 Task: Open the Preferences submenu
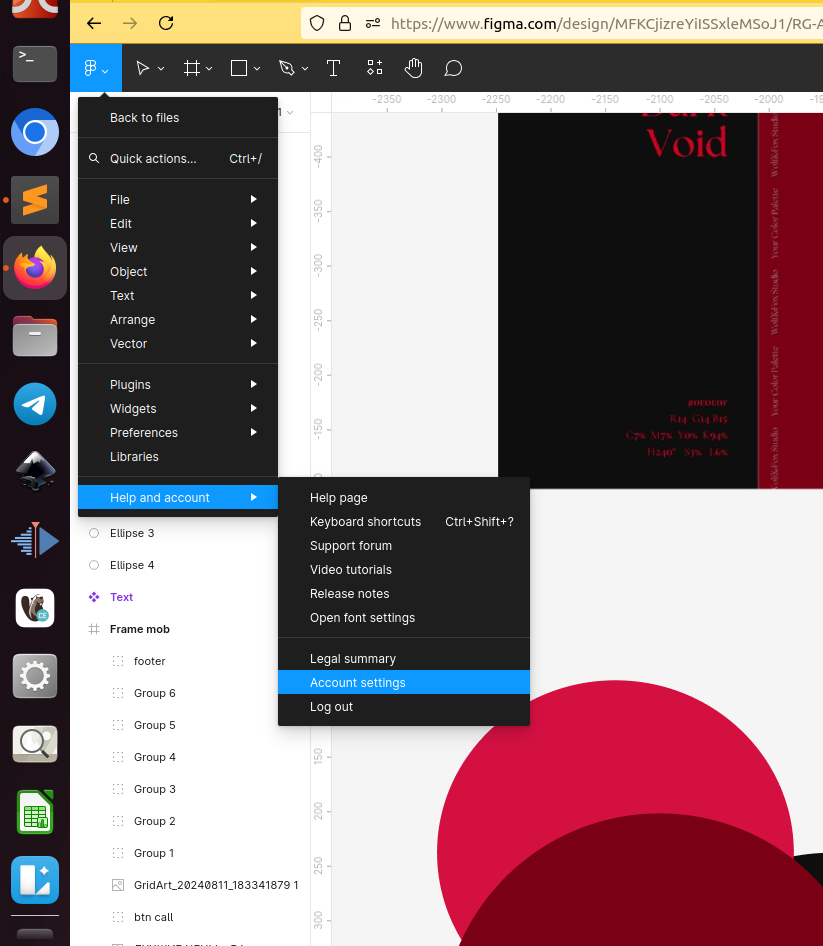pyautogui.click(x=178, y=433)
